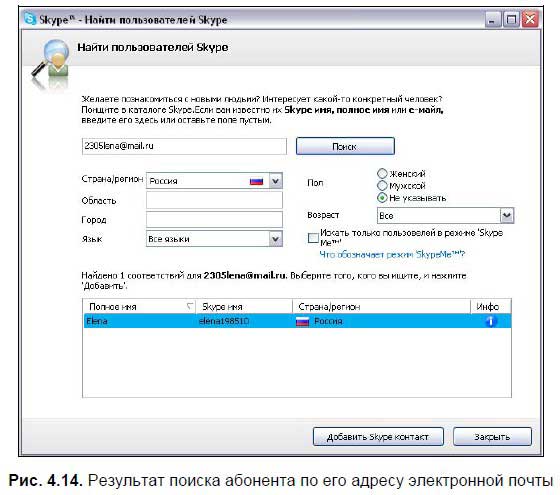
Task: Open Elena's blue info icon
Action: click(491, 321)
